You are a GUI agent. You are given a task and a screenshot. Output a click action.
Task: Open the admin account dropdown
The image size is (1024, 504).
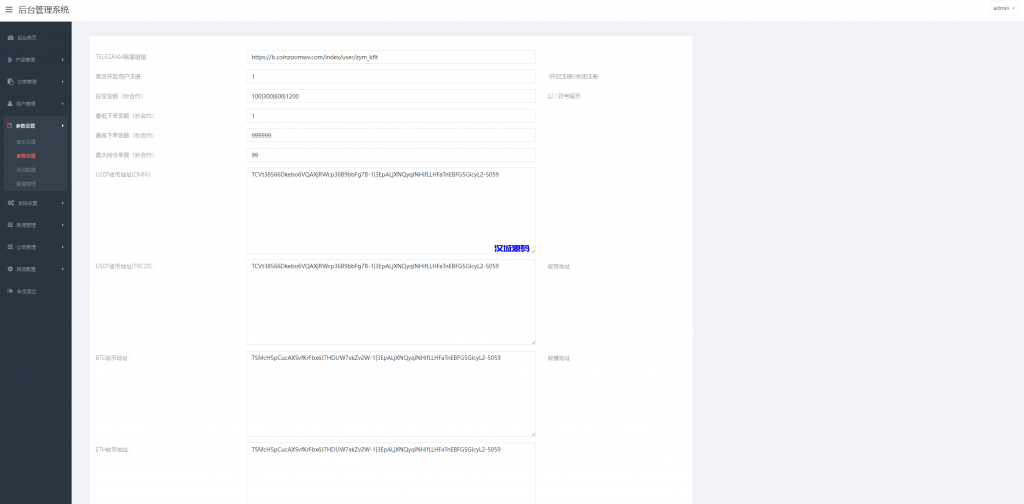tap(1002, 8)
